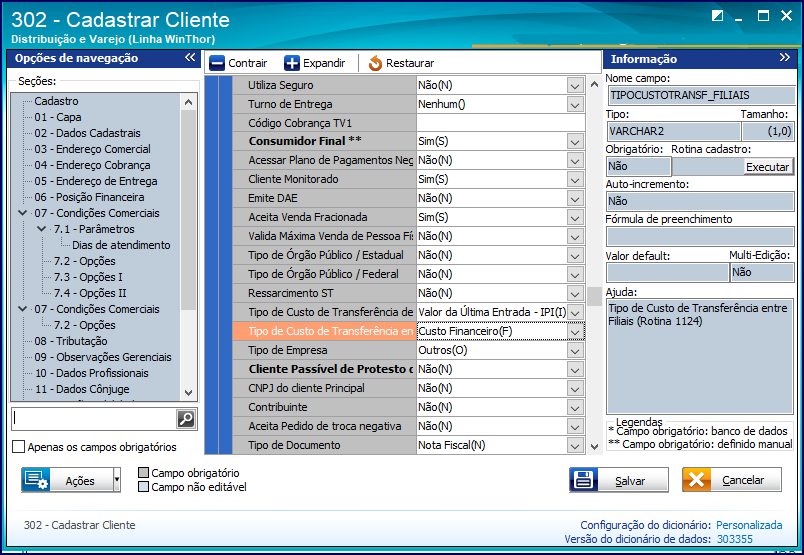Click the Restaurar toolbar button
804x555 pixels.
click(x=401, y=63)
